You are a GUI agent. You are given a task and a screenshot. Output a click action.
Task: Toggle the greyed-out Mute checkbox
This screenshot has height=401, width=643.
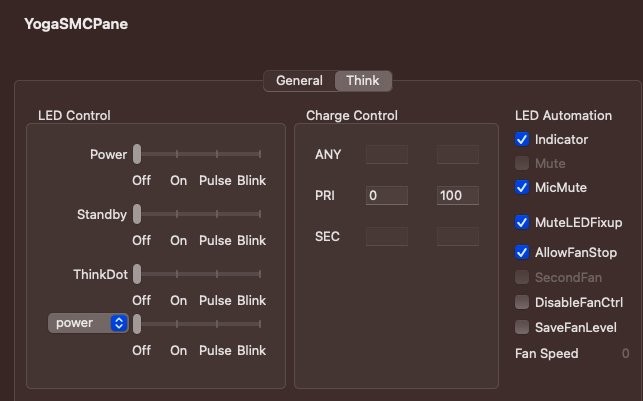pos(522,163)
